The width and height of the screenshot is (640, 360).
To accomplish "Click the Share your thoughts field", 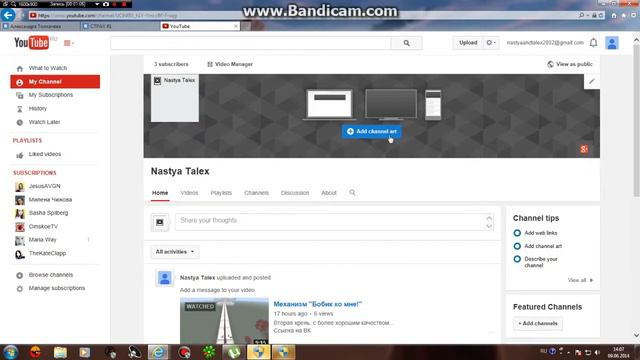I will point(334,222).
